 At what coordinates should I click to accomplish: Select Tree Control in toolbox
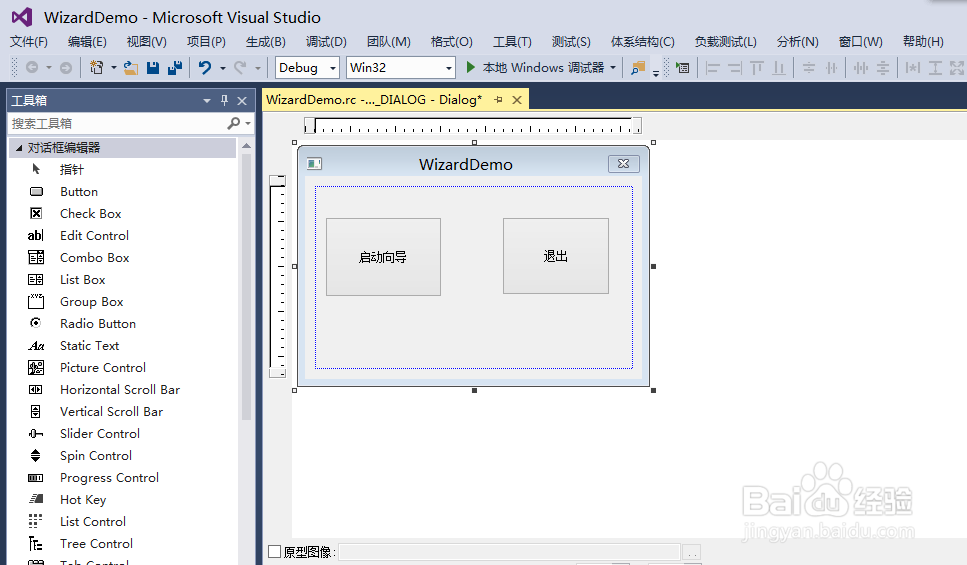(122, 543)
